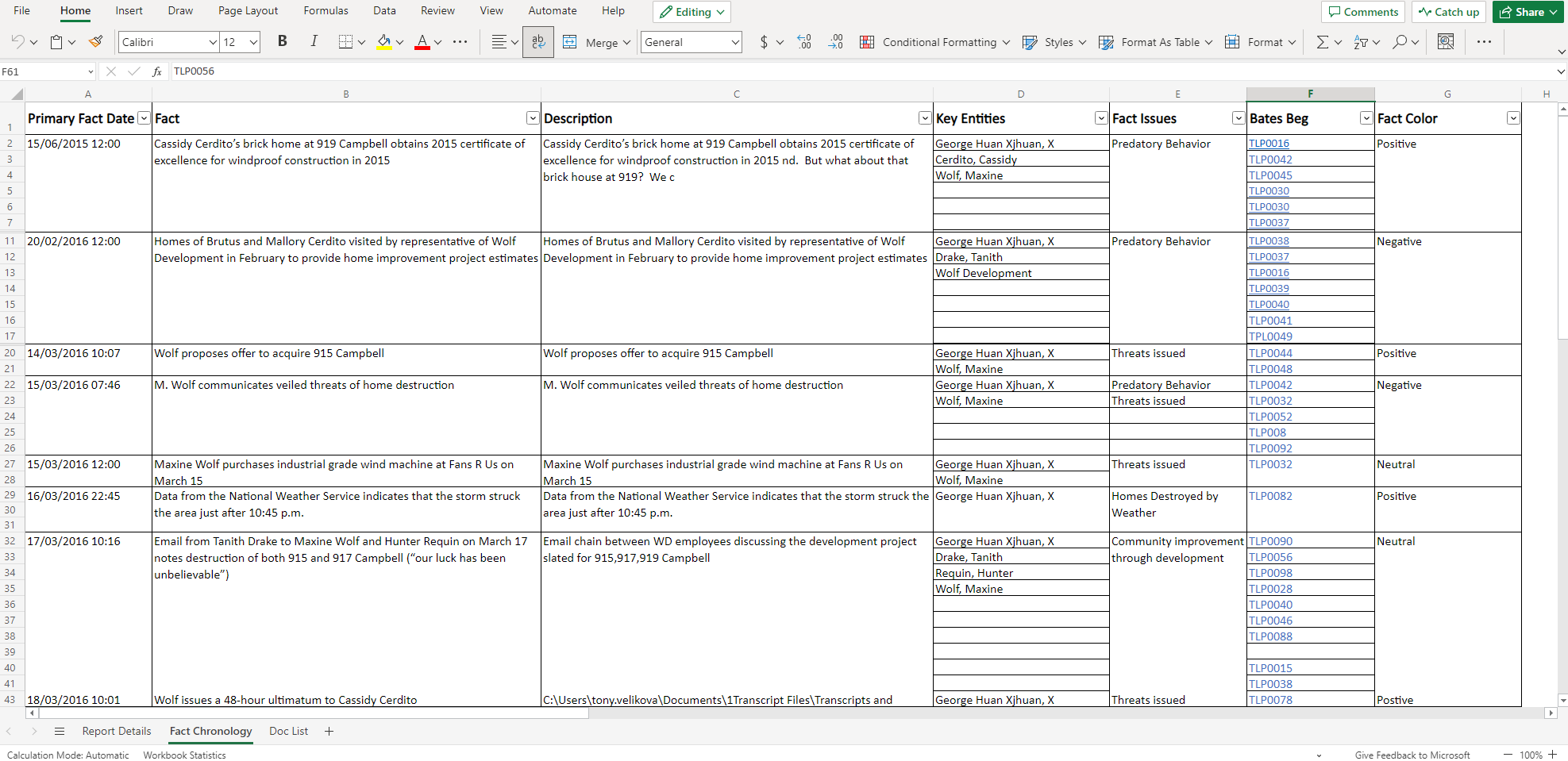Open Sort and Filter icon
The image size is (1568, 761).
(1361, 42)
